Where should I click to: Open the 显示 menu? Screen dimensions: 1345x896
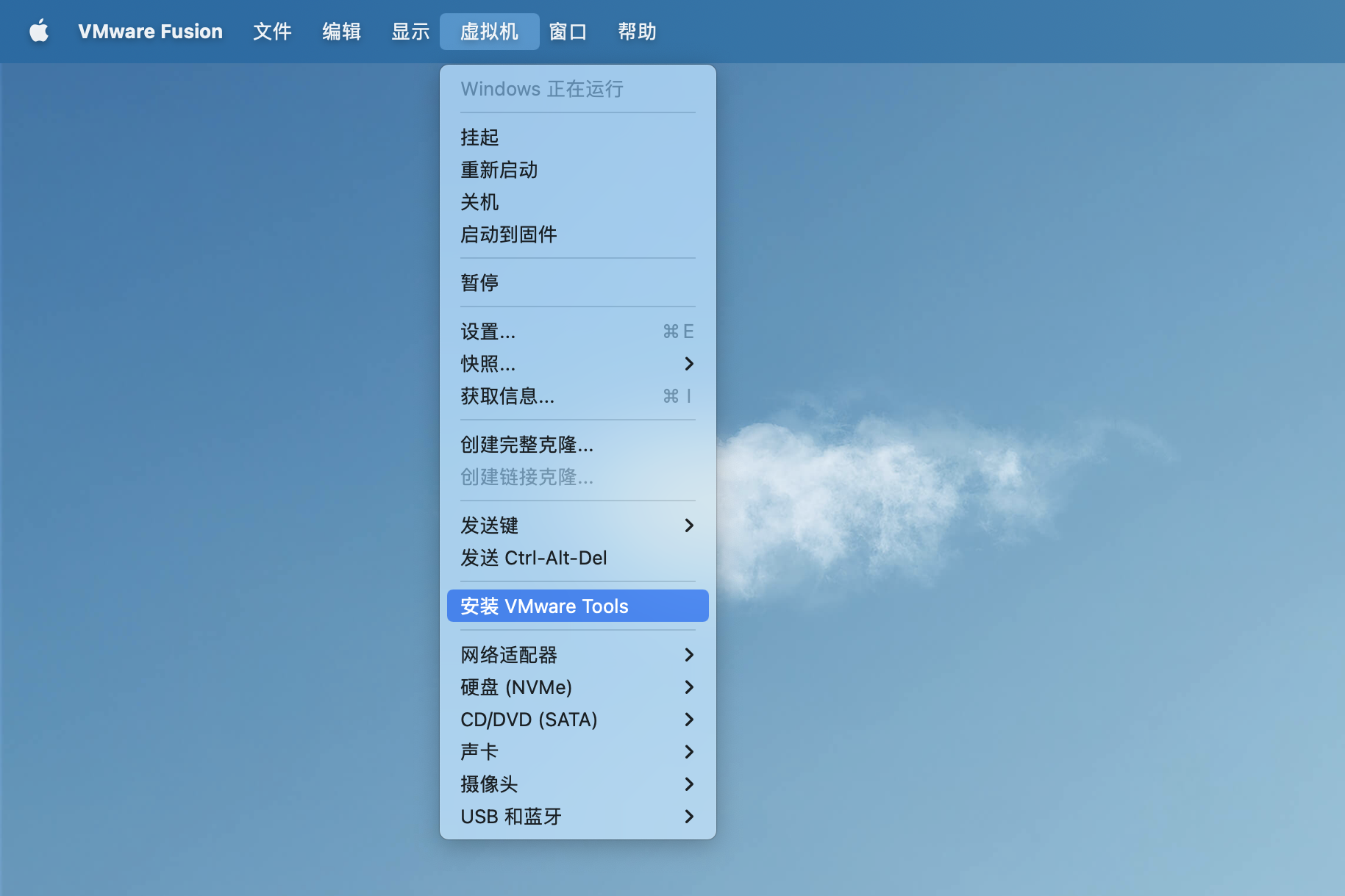[x=410, y=31]
